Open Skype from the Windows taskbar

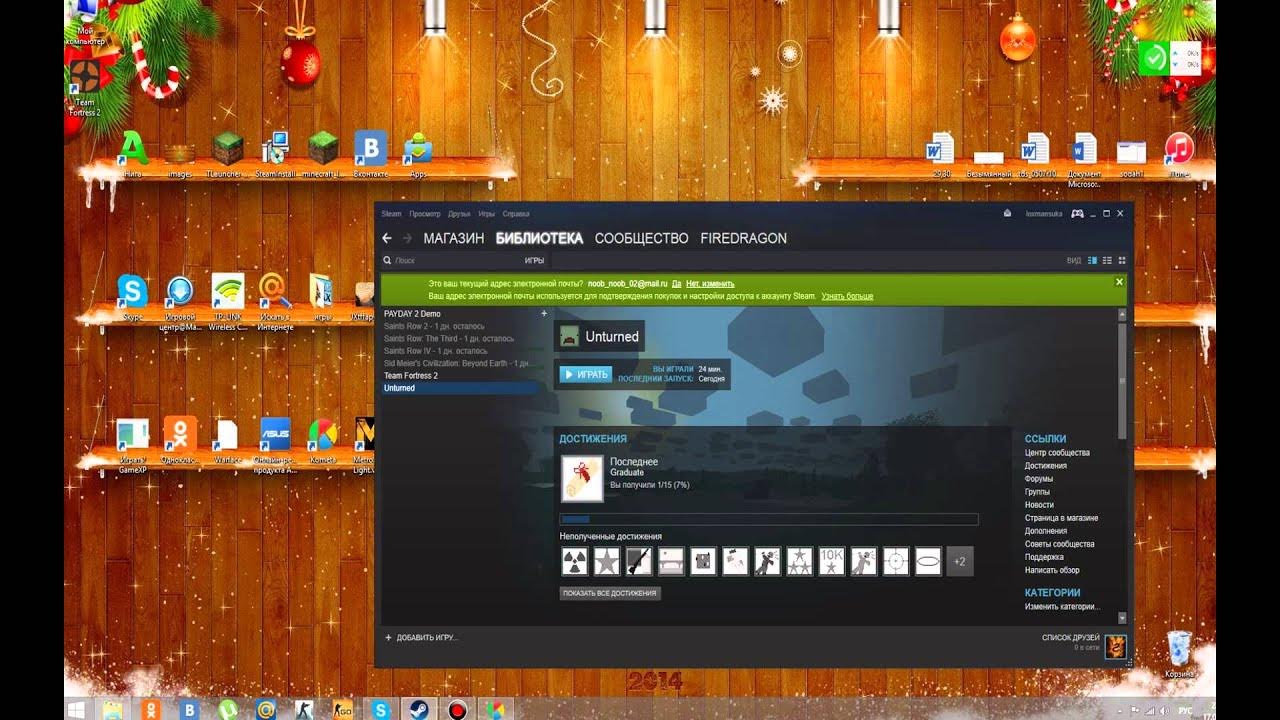tap(380, 709)
